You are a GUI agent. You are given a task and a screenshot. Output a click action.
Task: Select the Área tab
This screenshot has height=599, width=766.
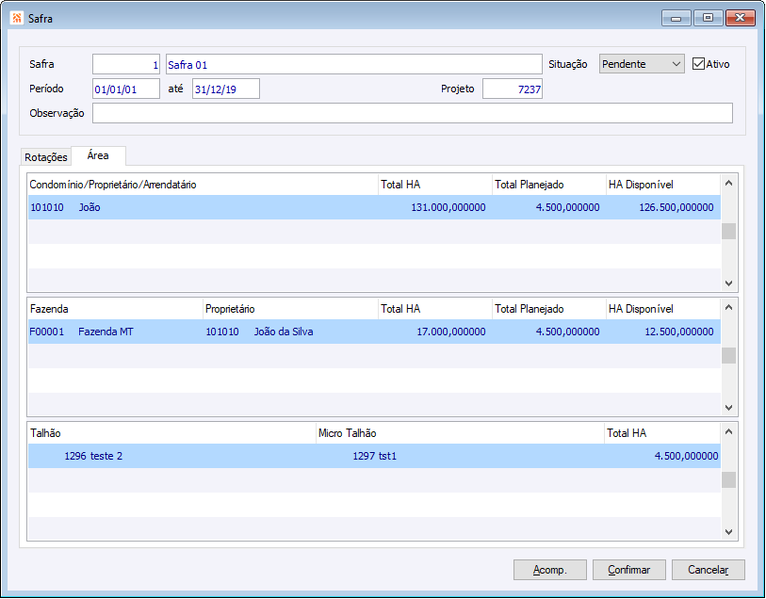98,156
